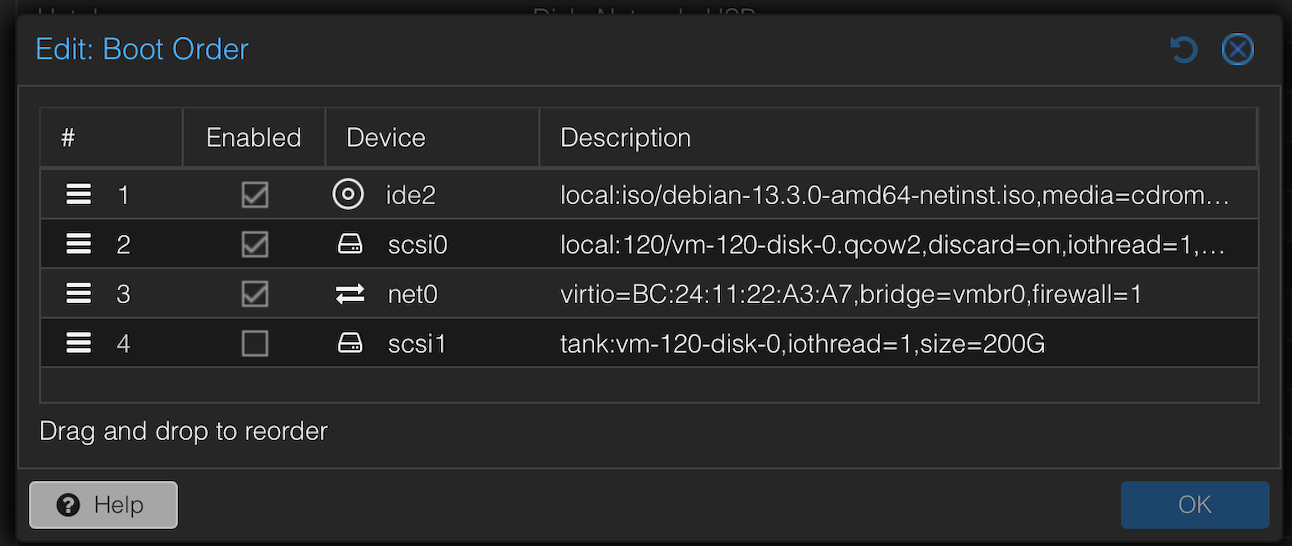Click the drag handle for boot entry 3
Image resolution: width=1292 pixels, height=546 pixels.
(x=78, y=294)
